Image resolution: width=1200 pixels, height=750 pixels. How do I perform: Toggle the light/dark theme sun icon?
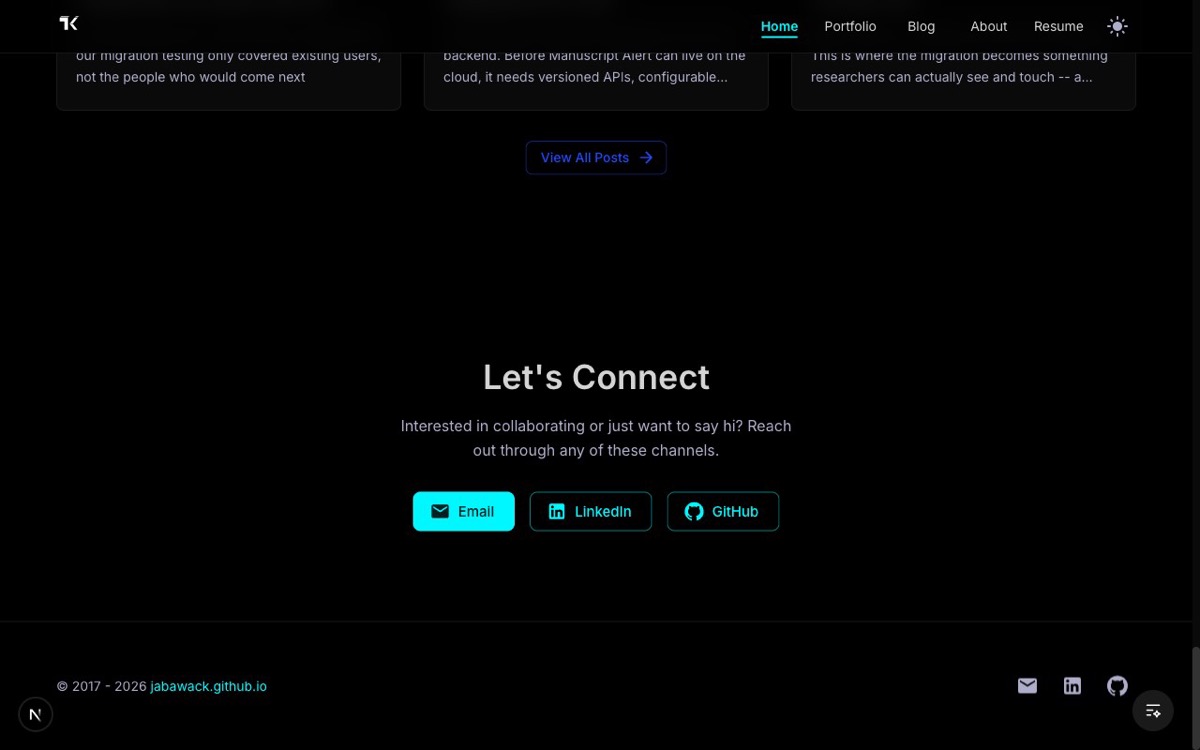1117,26
